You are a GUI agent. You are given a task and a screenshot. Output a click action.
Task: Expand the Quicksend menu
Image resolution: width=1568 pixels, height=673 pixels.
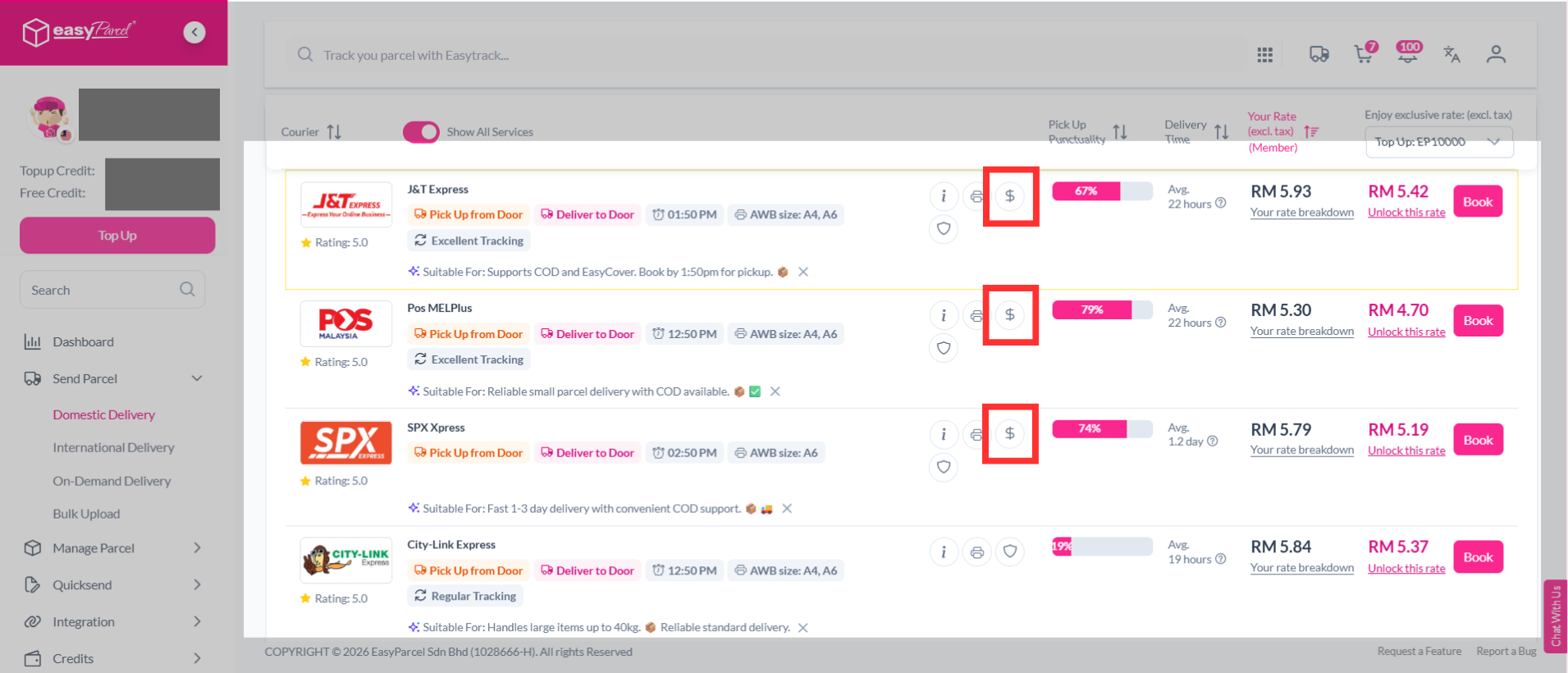pyautogui.click(x=197, y=585)
